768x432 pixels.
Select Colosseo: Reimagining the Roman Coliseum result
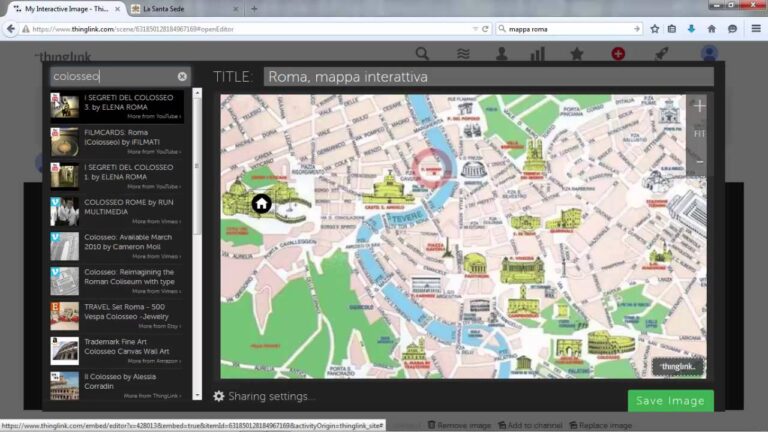(117, 281)
